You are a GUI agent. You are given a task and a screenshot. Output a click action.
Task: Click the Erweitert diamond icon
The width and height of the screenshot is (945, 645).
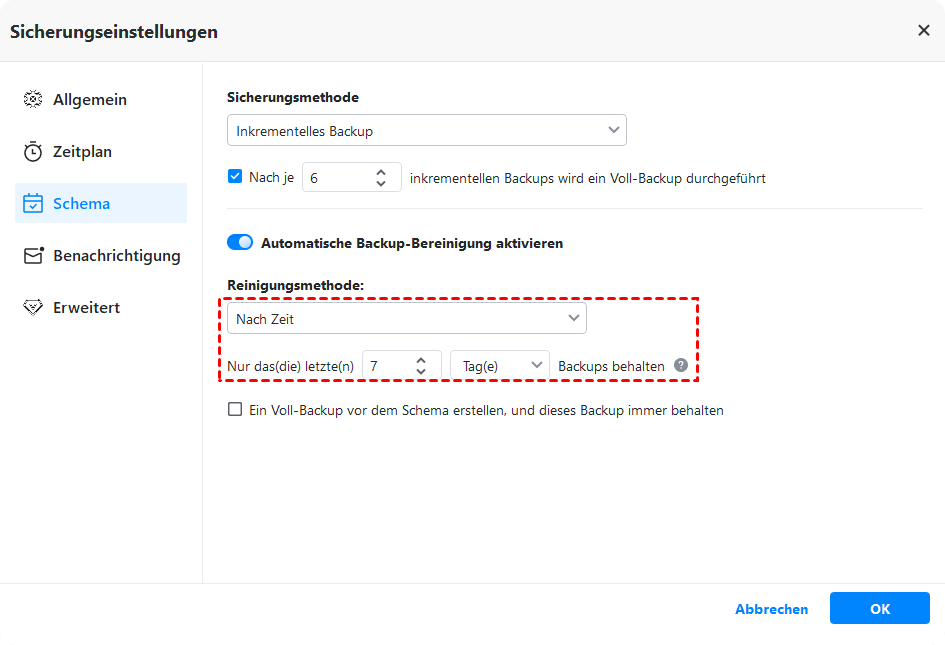[x=33, y=308]
